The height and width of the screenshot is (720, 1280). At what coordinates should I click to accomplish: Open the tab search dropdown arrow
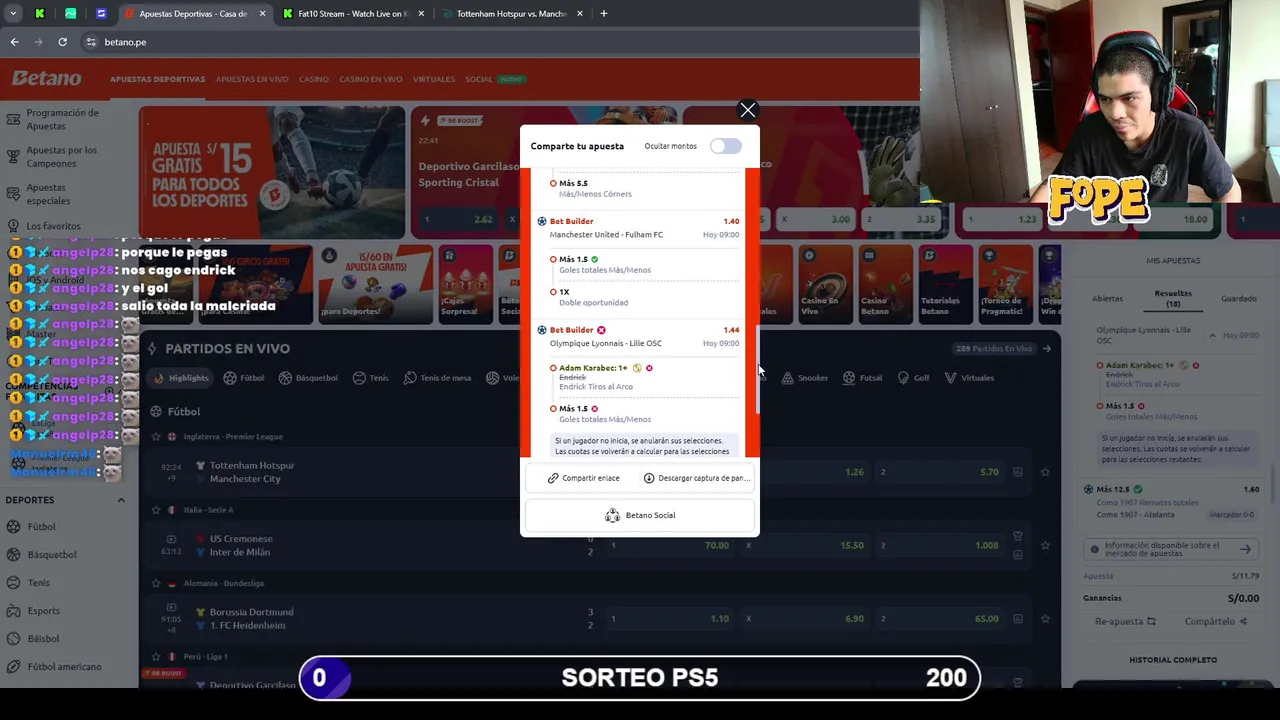[13, 14]
